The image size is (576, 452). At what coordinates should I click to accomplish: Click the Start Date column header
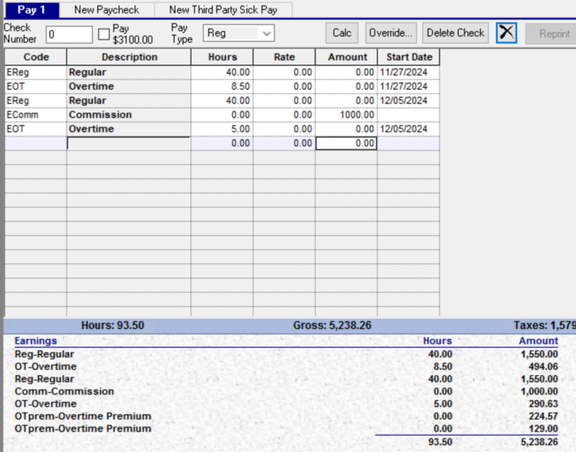(409, 57)
